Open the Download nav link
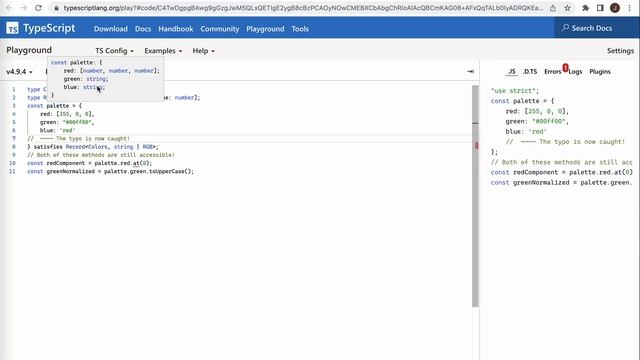This screenshot has width=640, height=360. tap(111, 29)
